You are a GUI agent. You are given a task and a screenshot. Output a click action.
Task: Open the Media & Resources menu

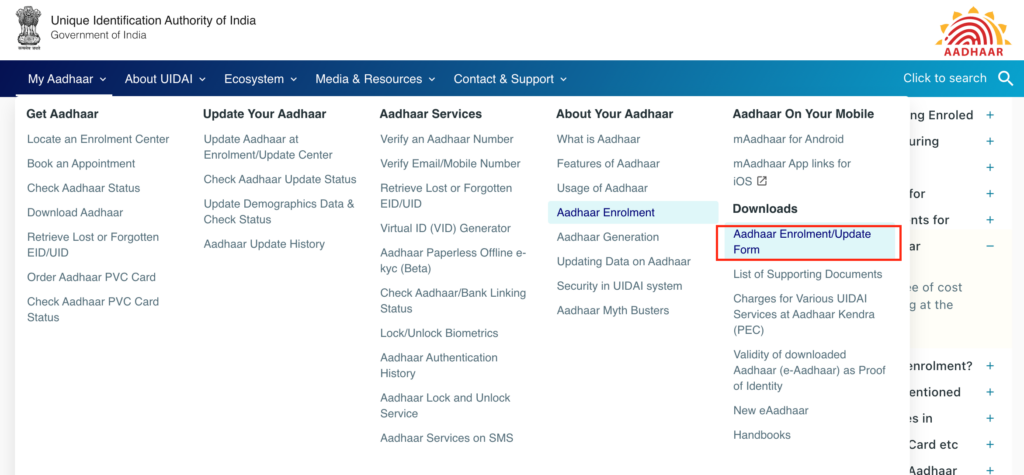[375, 79]
